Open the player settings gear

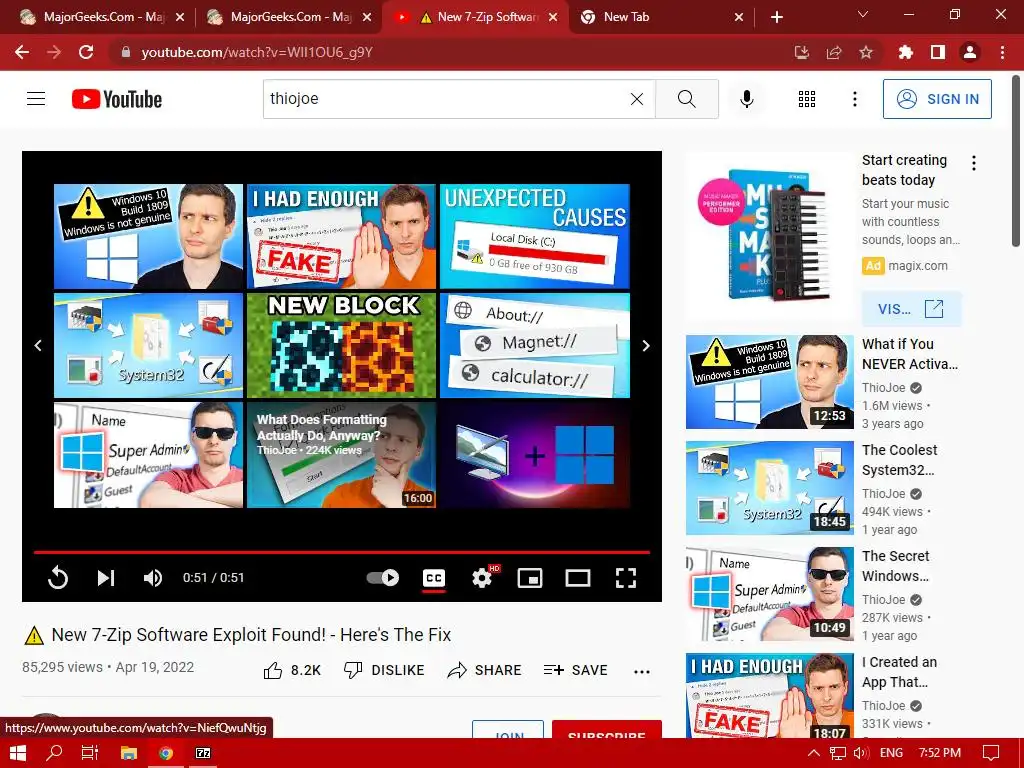pyautogui.click(x=482, y=577)
